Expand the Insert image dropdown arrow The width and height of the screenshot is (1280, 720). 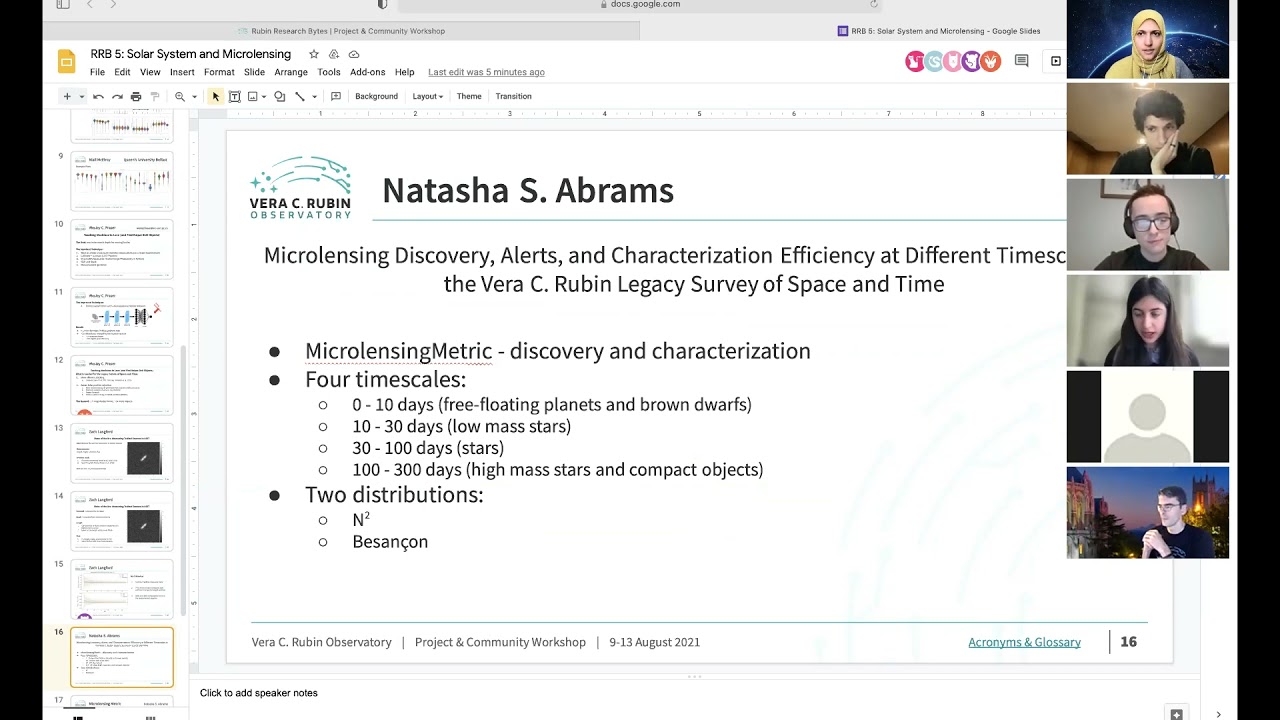(264, 97)
